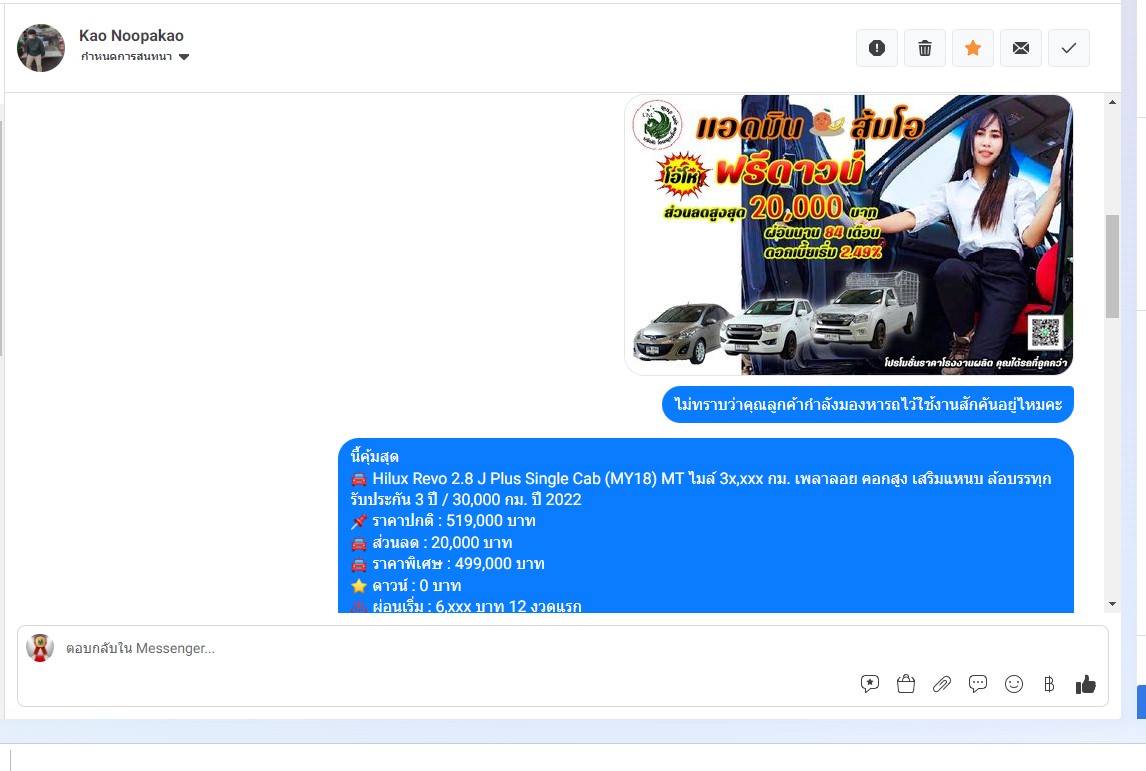Toggle the star follow-up icon
The image size is (1146, 771).
(x=973, y=48)
